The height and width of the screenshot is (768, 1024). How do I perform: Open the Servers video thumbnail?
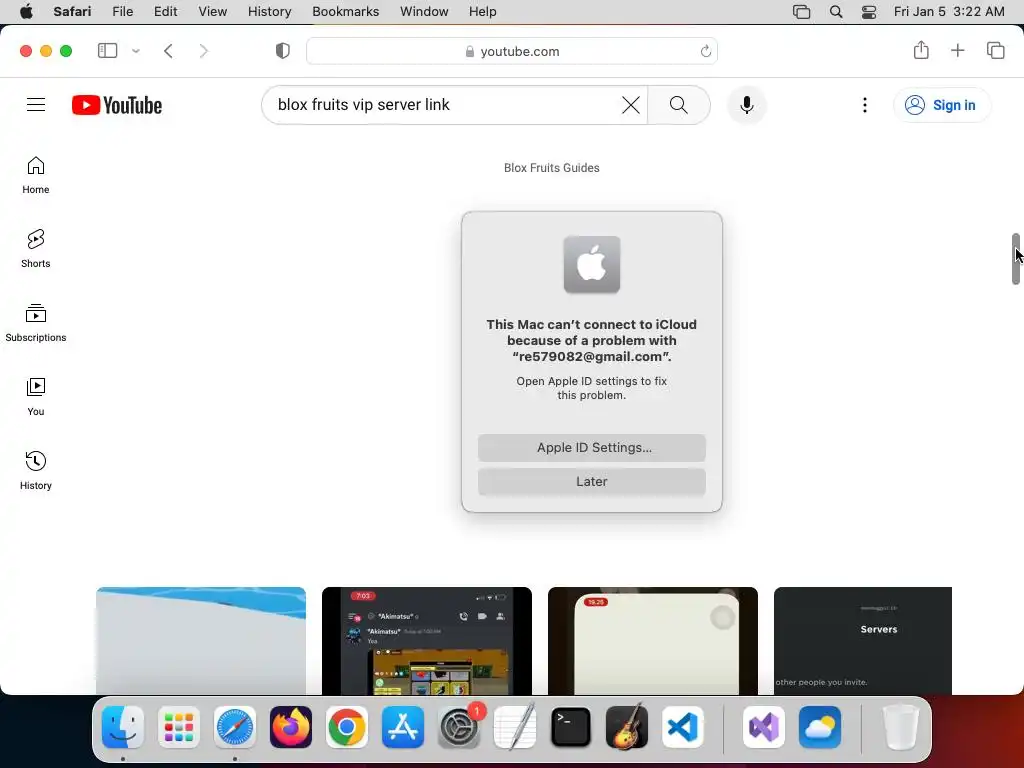coord(863,641)
